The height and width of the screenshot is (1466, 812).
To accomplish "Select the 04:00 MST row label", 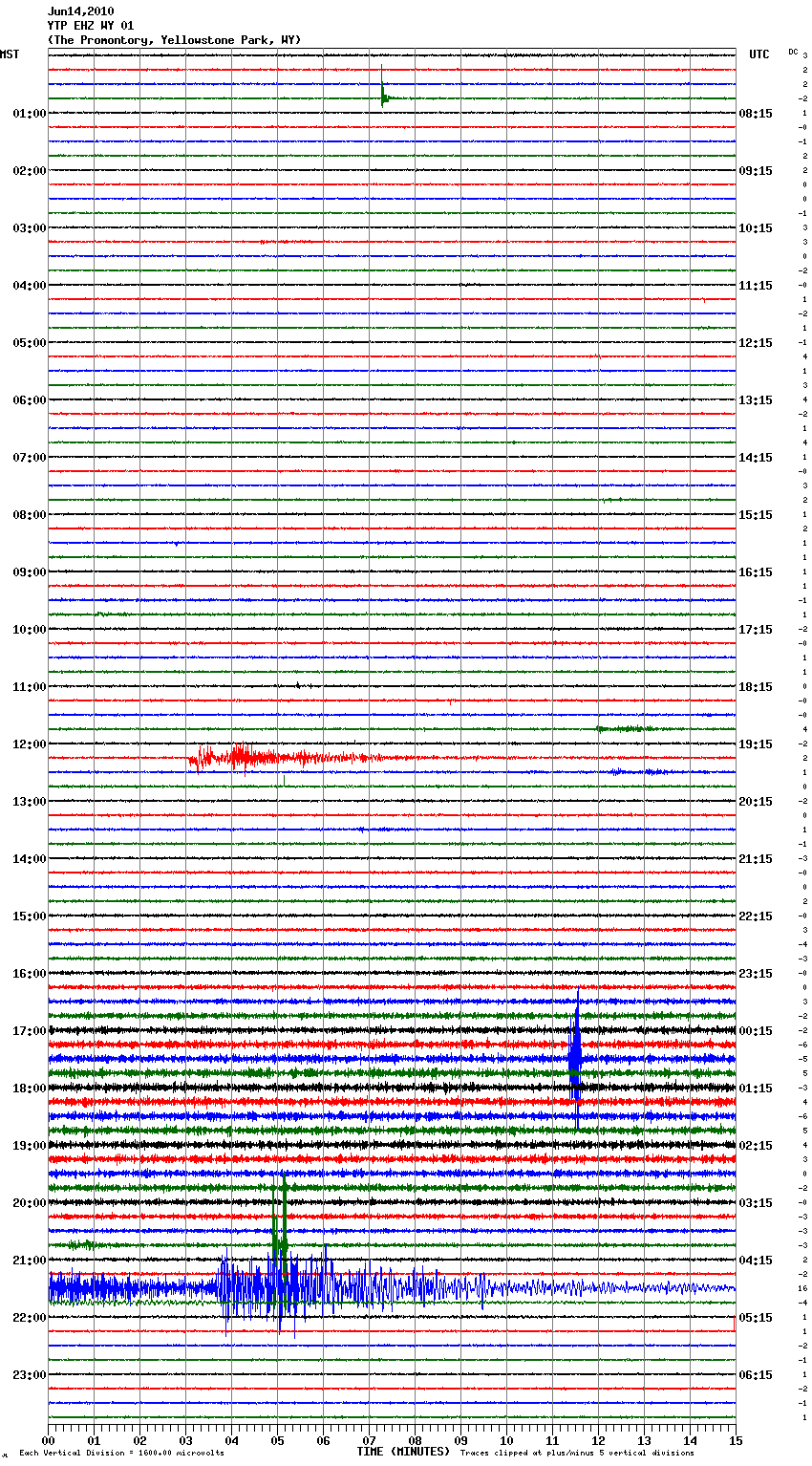I will [x=29, y=286].
